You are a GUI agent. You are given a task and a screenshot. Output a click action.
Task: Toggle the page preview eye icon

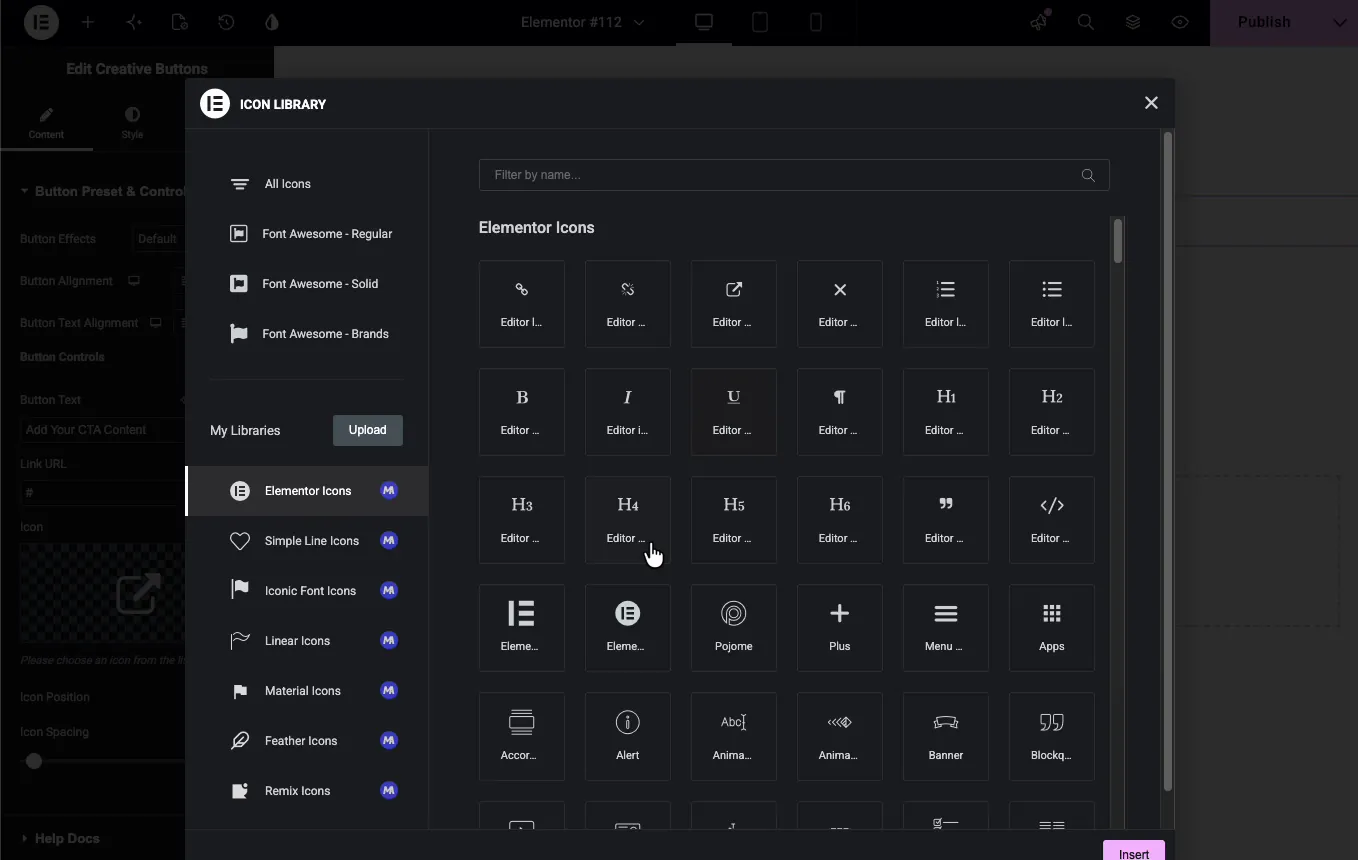click(x=1180, y=22)
